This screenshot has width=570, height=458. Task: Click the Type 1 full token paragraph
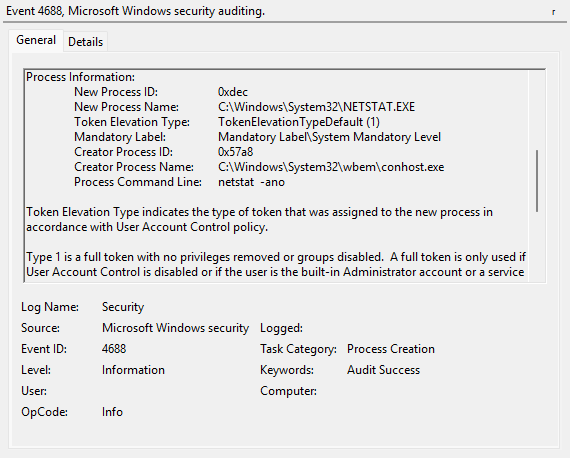276,265
